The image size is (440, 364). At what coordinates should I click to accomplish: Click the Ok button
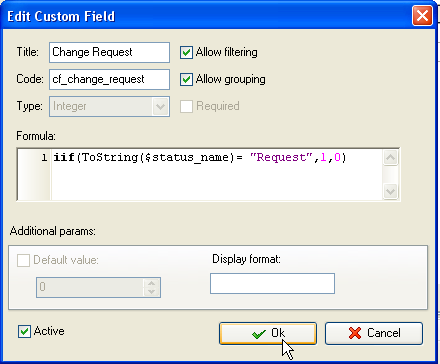pyautogui.click(x=268, y=333)
